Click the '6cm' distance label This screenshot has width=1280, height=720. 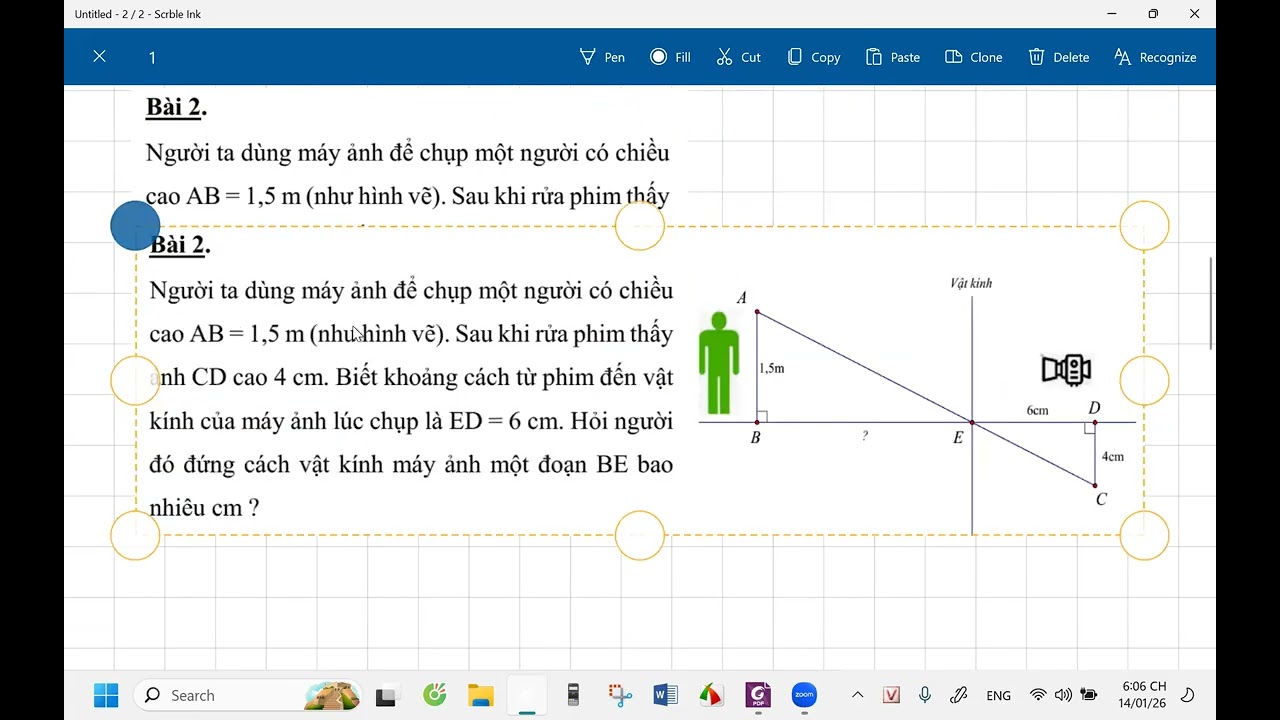[x=1037, y=410]
